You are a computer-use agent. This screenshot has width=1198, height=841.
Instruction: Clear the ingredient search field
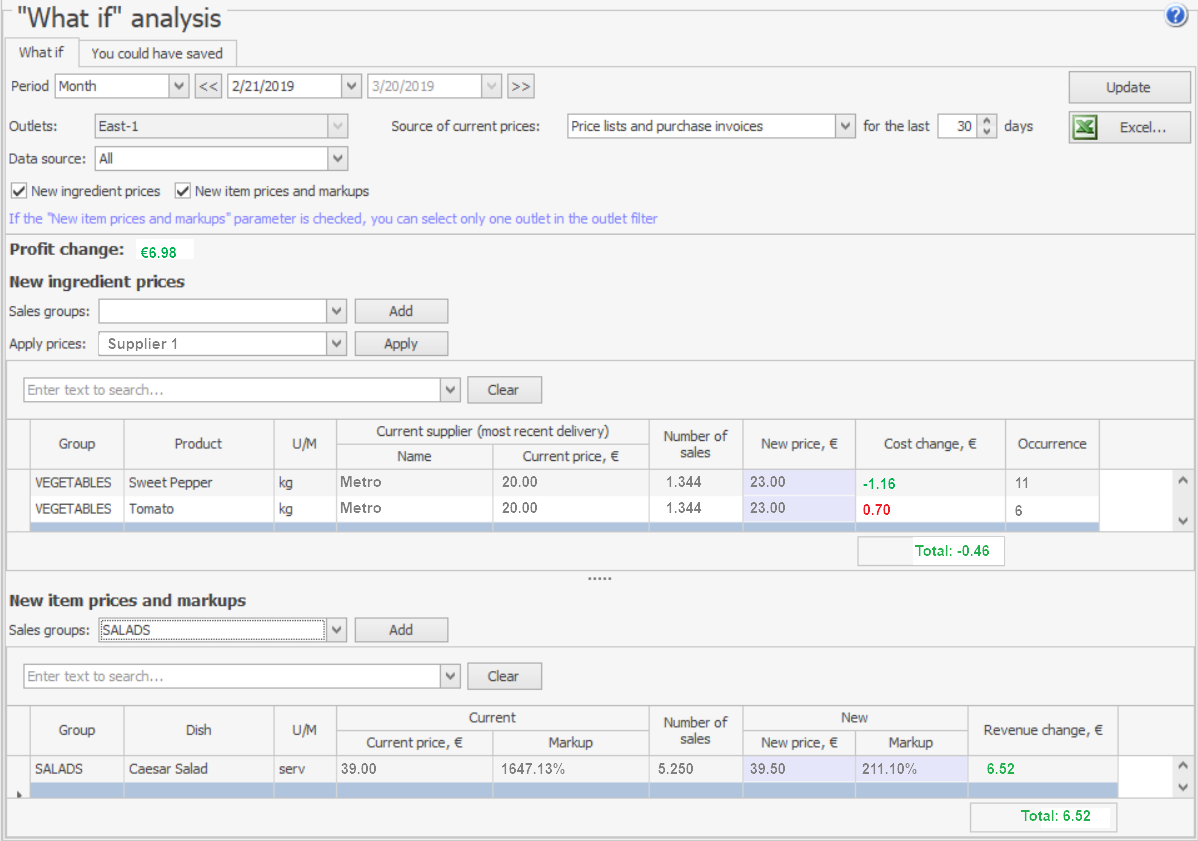click(504, 390)
